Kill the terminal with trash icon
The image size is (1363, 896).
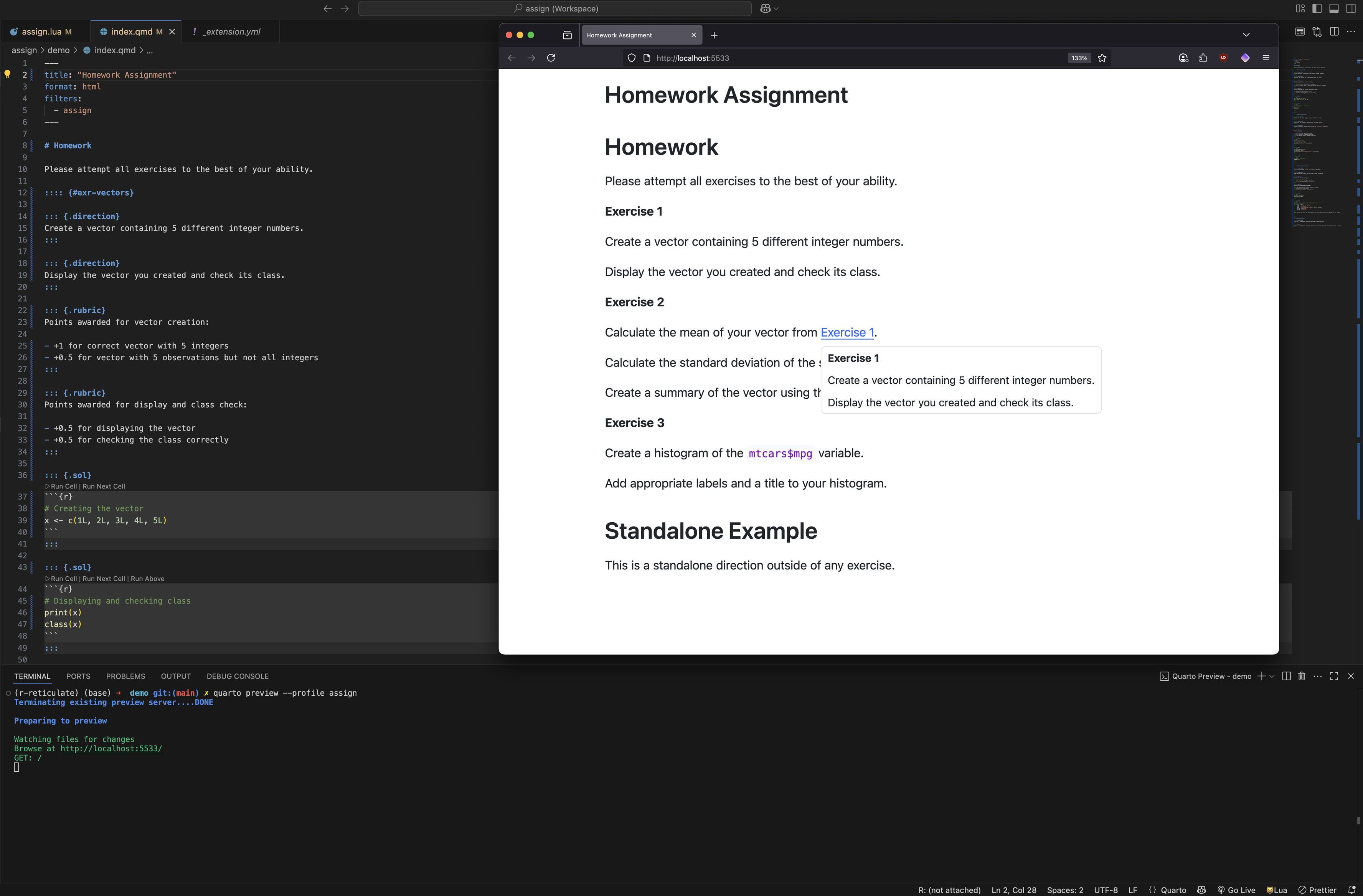coord(1302,676)
